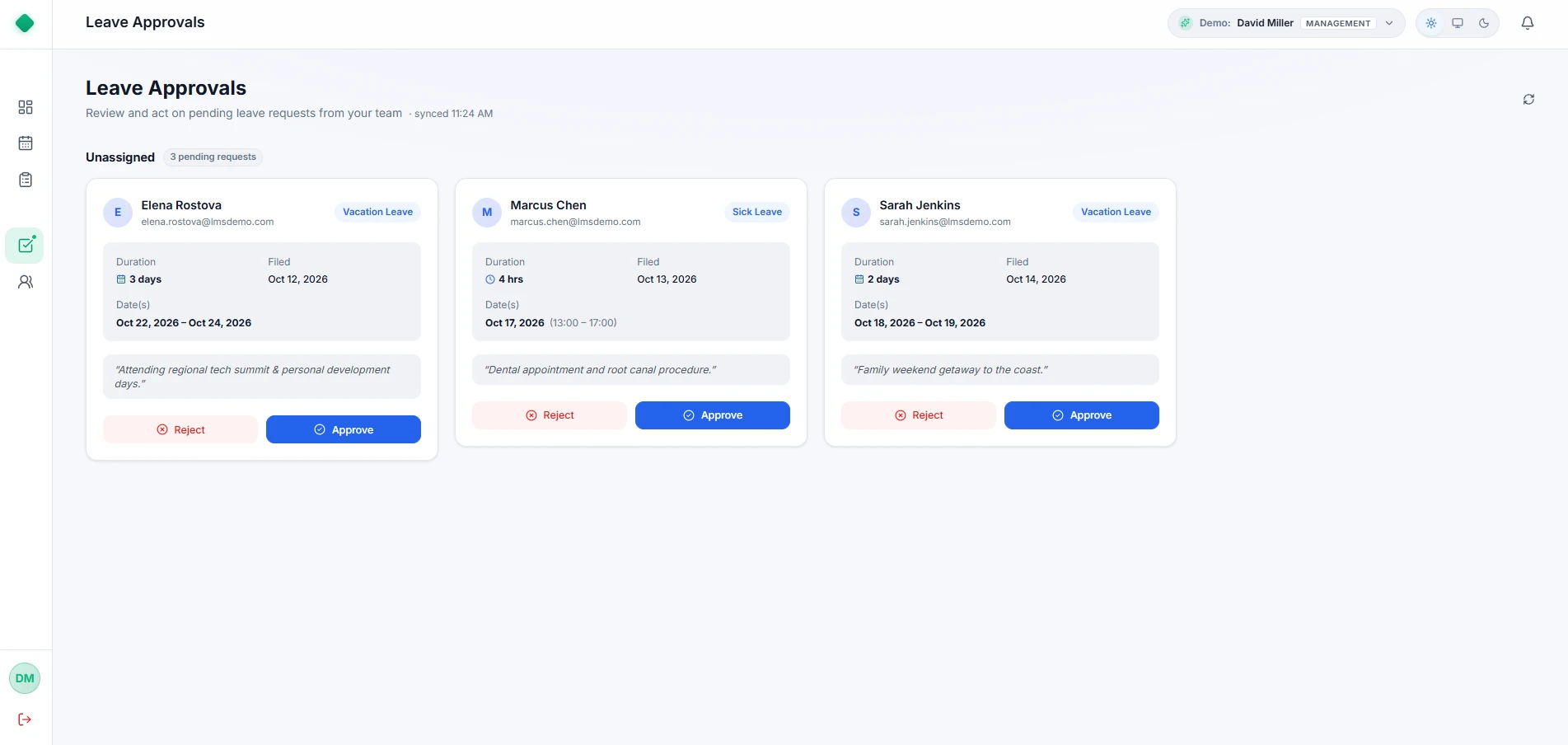Viewport: 1568px width, 745px height.
Task: Reject Sarah Jenkins' leave request
Action: 919,415
